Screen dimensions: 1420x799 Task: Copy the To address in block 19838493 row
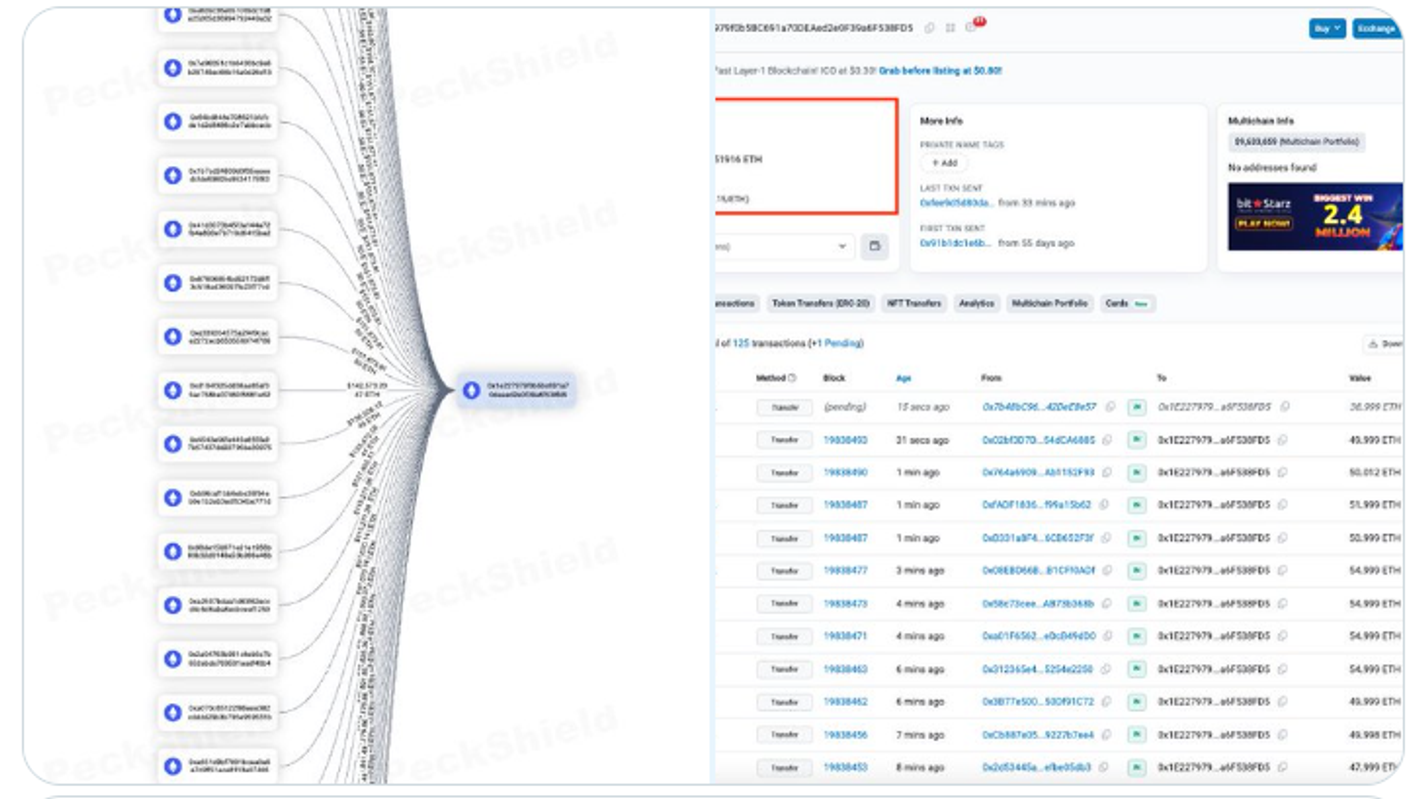(1283, 440)
